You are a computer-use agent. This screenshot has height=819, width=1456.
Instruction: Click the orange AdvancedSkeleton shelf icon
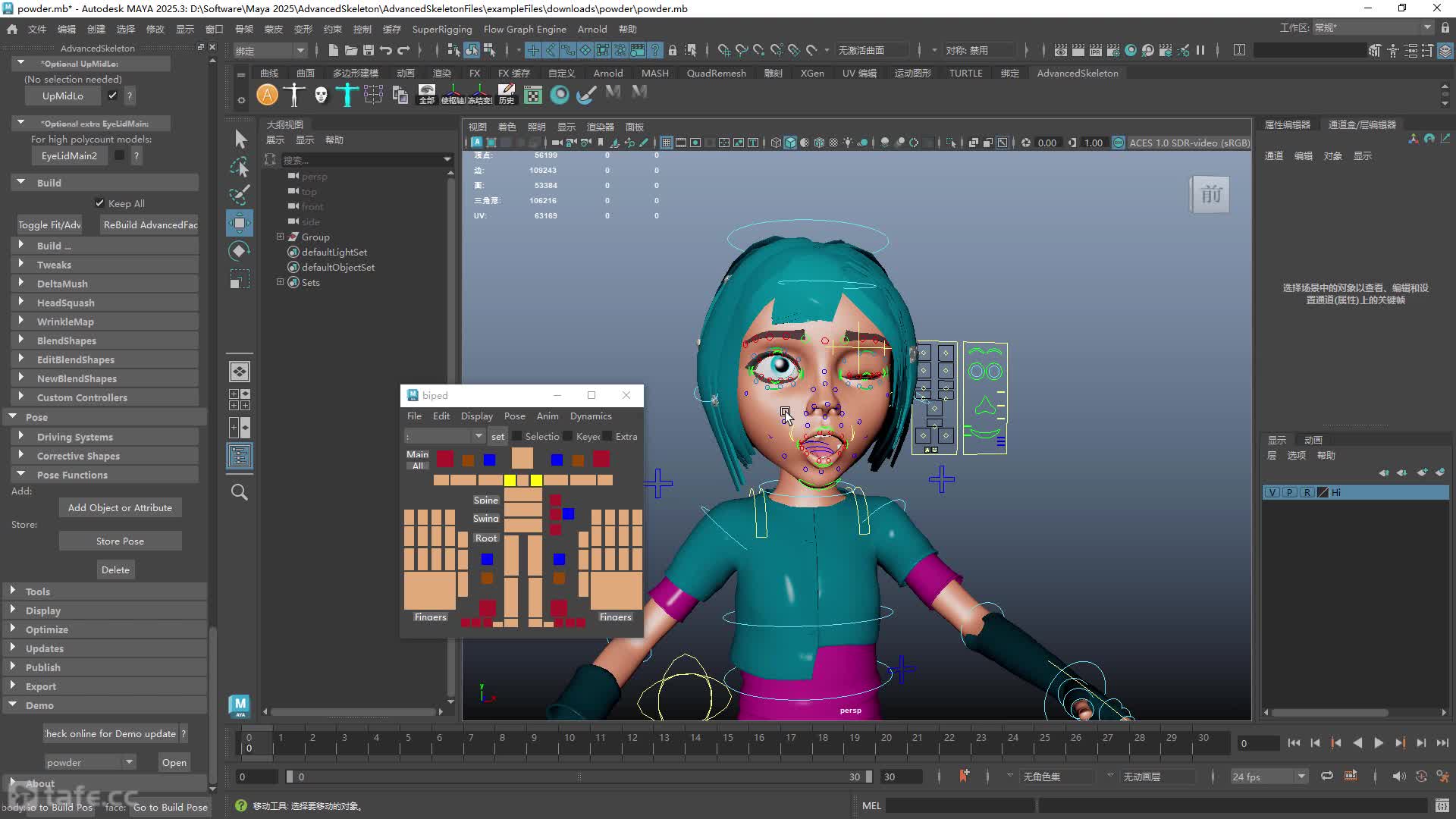pyautogui.click(x=267, y=94)
